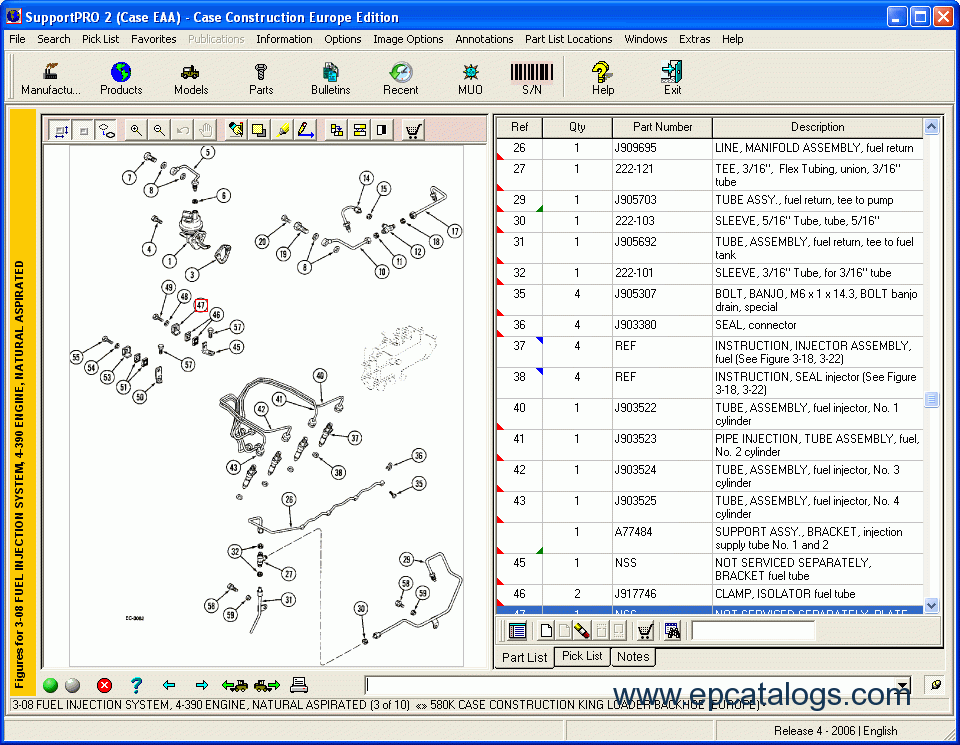
Task: Click the next model tractor with green arrow
Action: coord(266,685)
